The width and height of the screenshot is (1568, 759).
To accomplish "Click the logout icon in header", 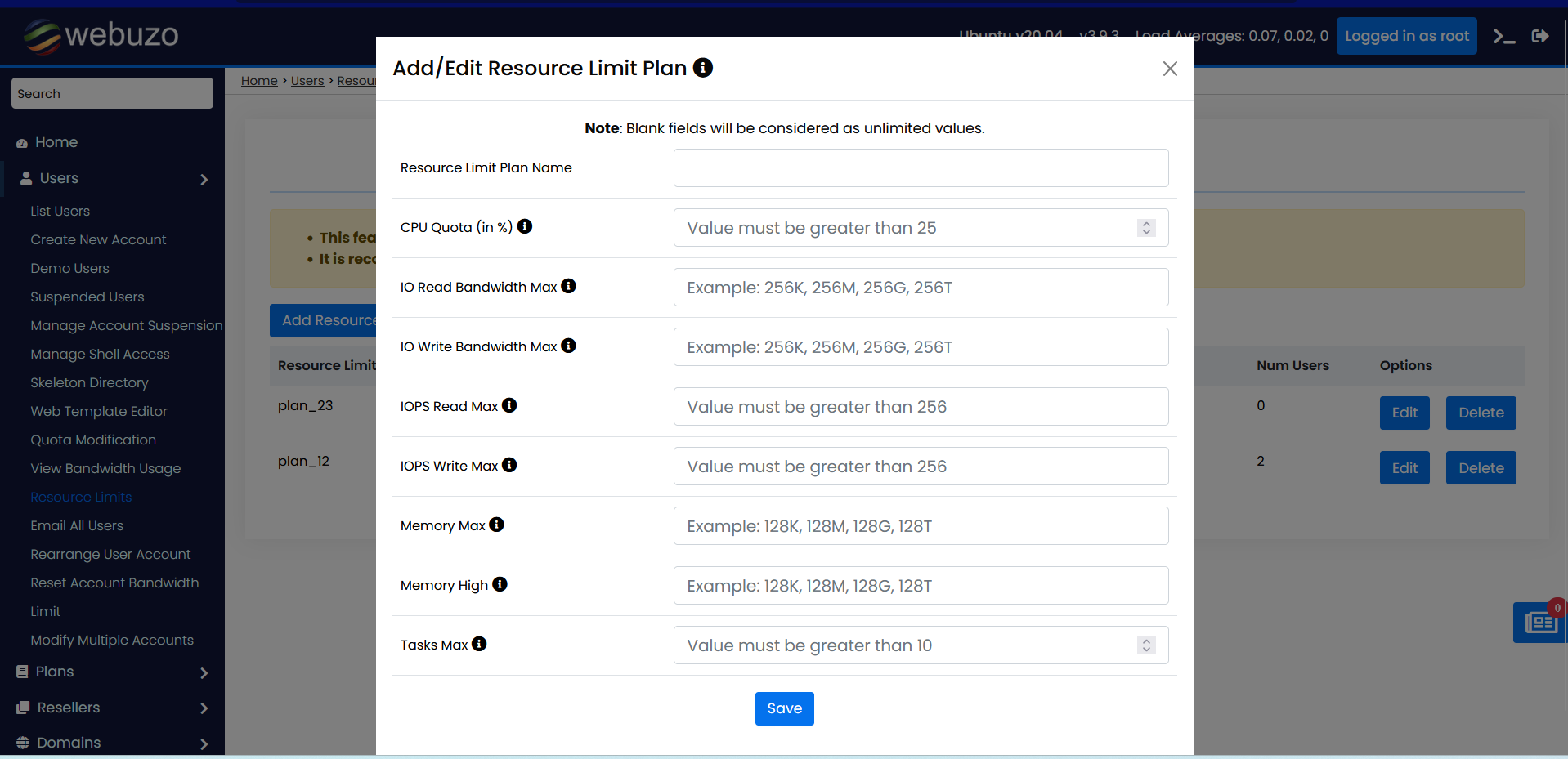I will 1540,36.
